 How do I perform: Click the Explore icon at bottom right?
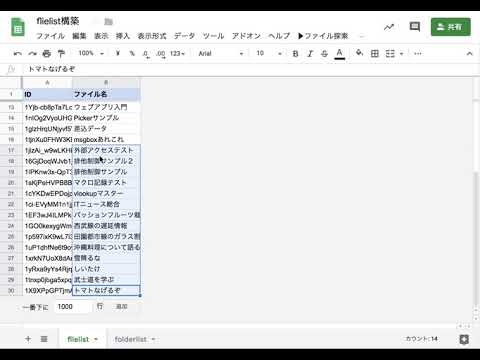point(464,339)
